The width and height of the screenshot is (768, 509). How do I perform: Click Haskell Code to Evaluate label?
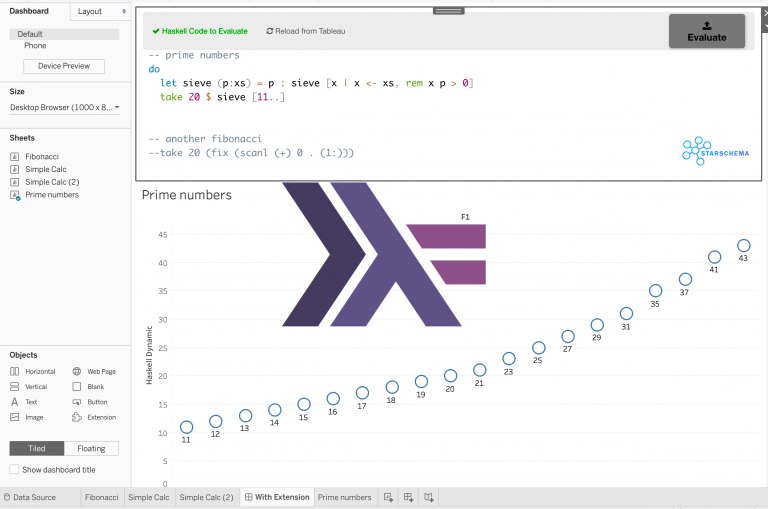pyautogui.click(x=200, y=31)
